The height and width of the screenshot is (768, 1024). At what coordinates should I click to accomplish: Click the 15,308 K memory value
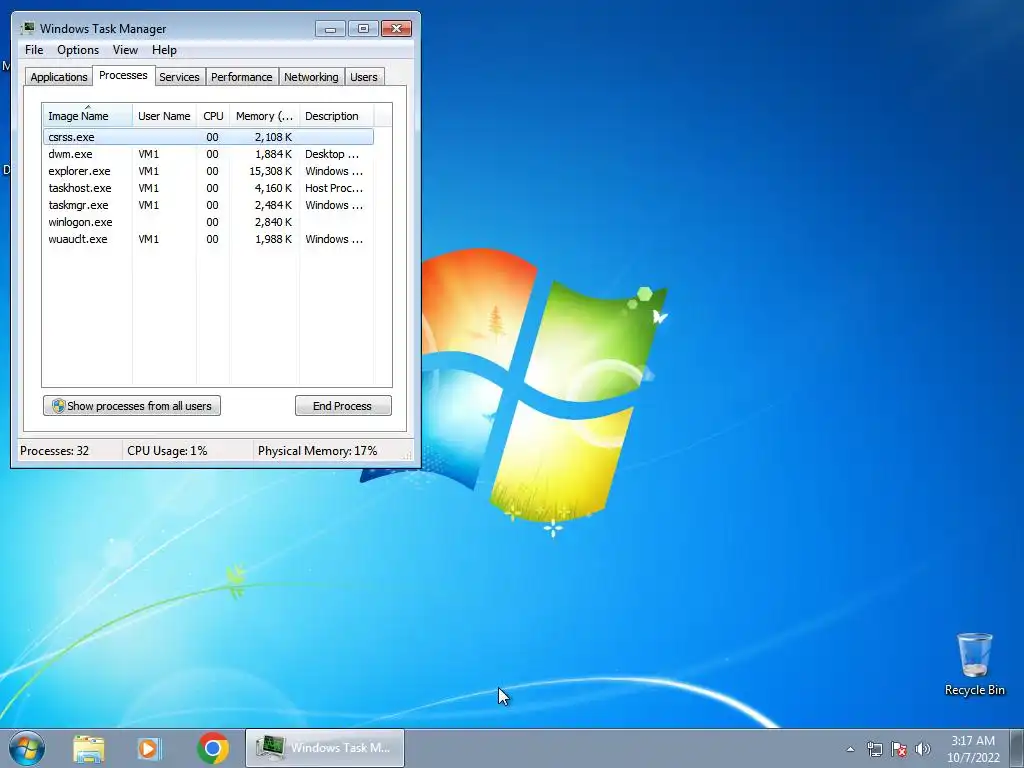(x=270, y=171)
